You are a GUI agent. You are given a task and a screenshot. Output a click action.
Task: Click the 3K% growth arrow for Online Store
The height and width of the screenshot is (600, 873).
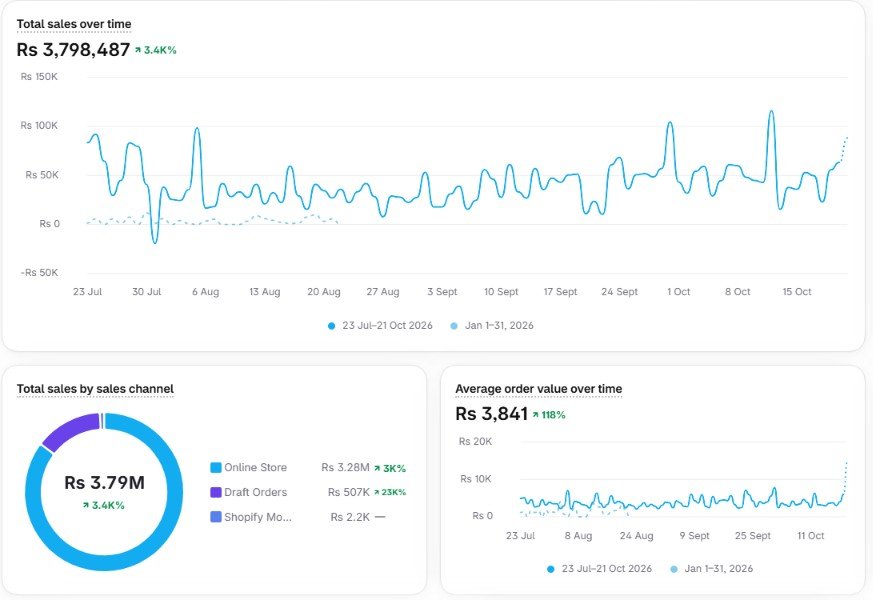pyautogui.click(x=390, y=469)
